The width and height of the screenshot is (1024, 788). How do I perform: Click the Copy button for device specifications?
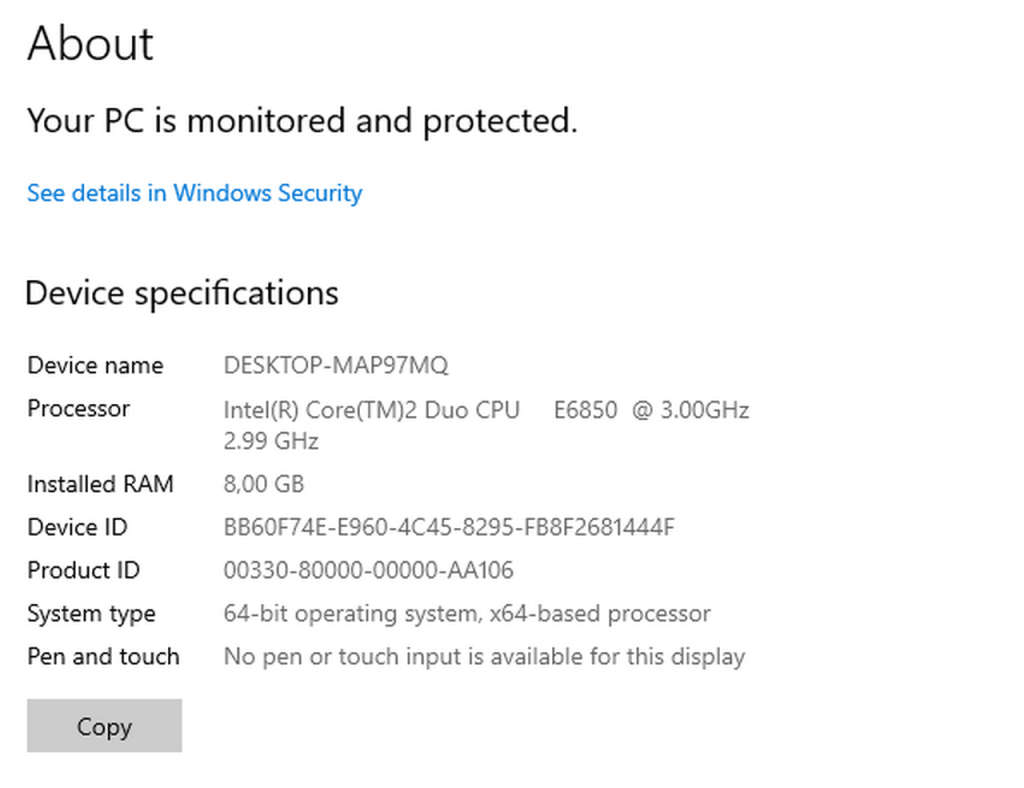103,726
